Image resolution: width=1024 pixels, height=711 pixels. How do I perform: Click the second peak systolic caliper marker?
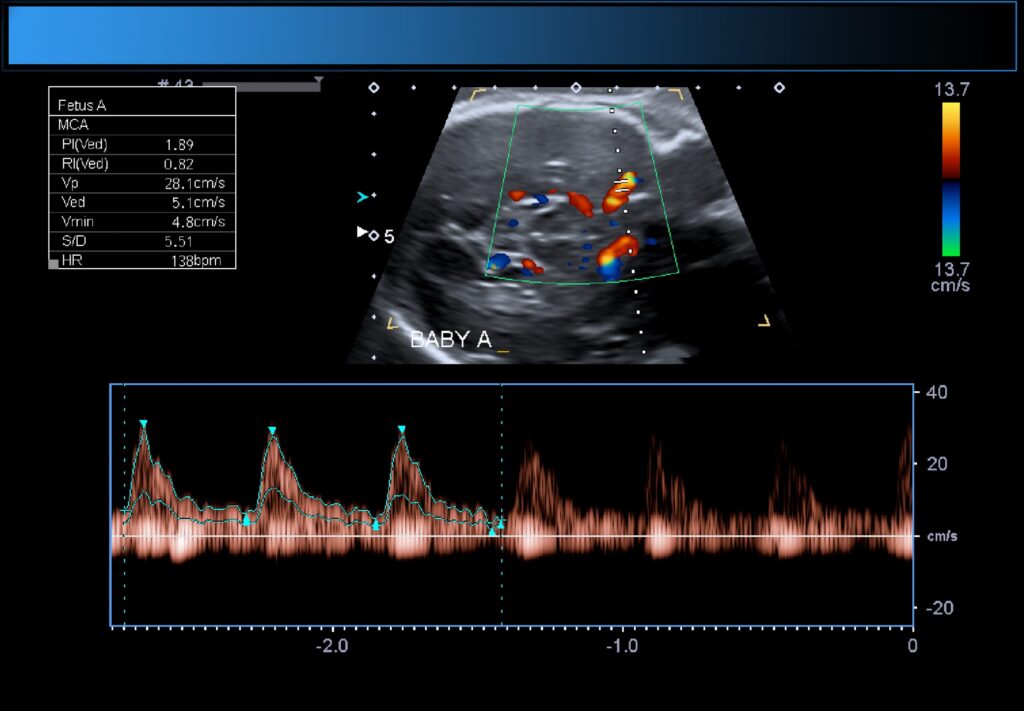[x=272, y=431]
